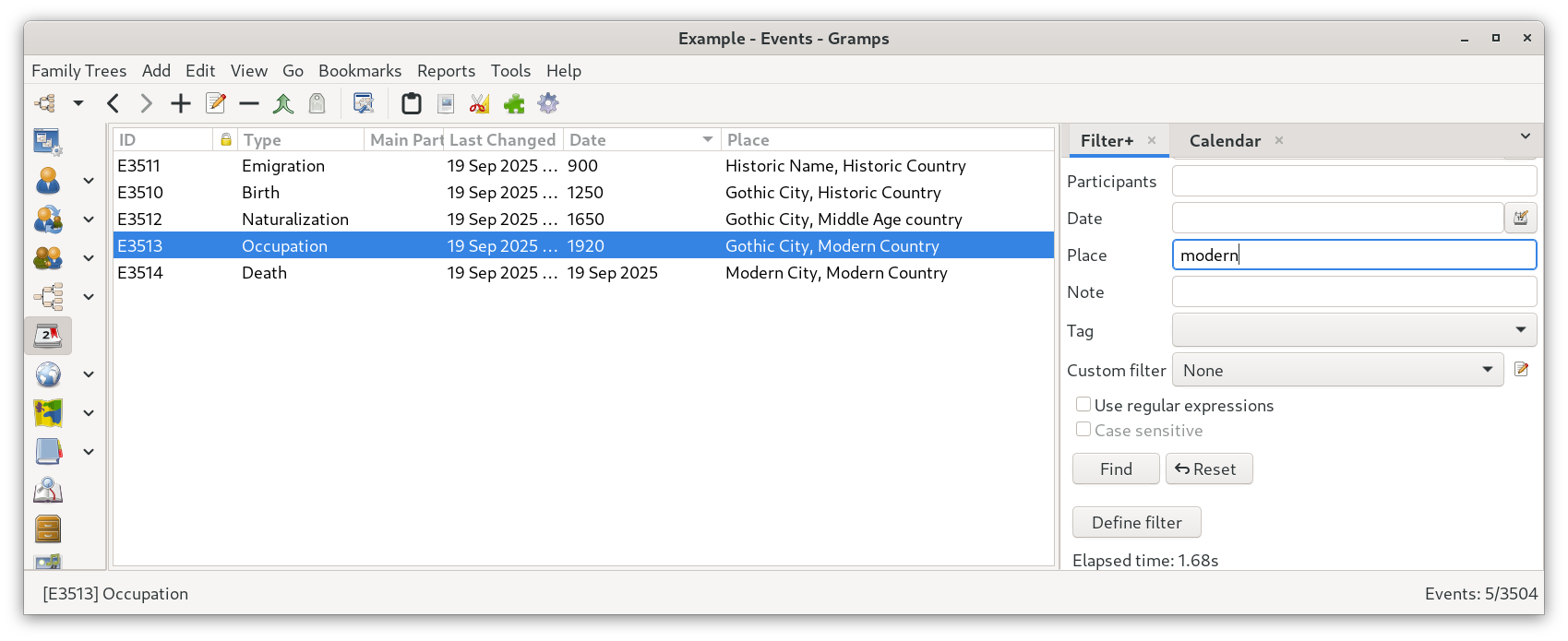Viewport: 1568px width, 641px height.
Task: Open the gramplet bar options chevron
Action: click(x=1526, y=137)
